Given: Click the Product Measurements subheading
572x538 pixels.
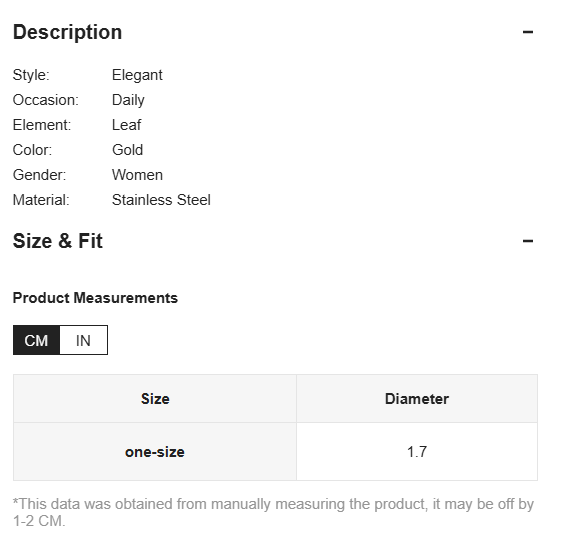Looking at the screenshot, I should [x=95, y=298].
